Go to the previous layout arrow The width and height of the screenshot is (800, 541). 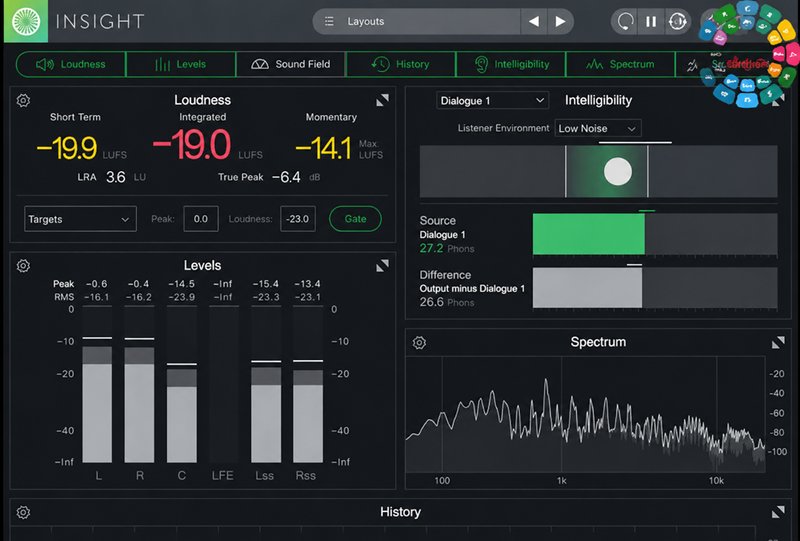(534, 21)
